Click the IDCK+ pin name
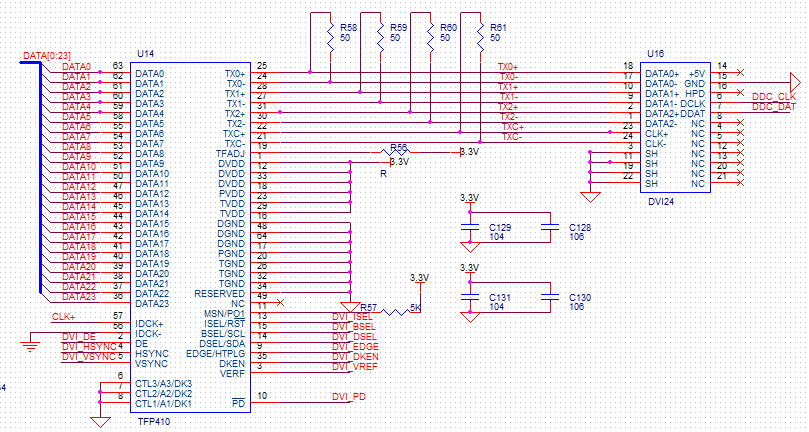Viewport: 809px width, 432px height. (149, 324)
